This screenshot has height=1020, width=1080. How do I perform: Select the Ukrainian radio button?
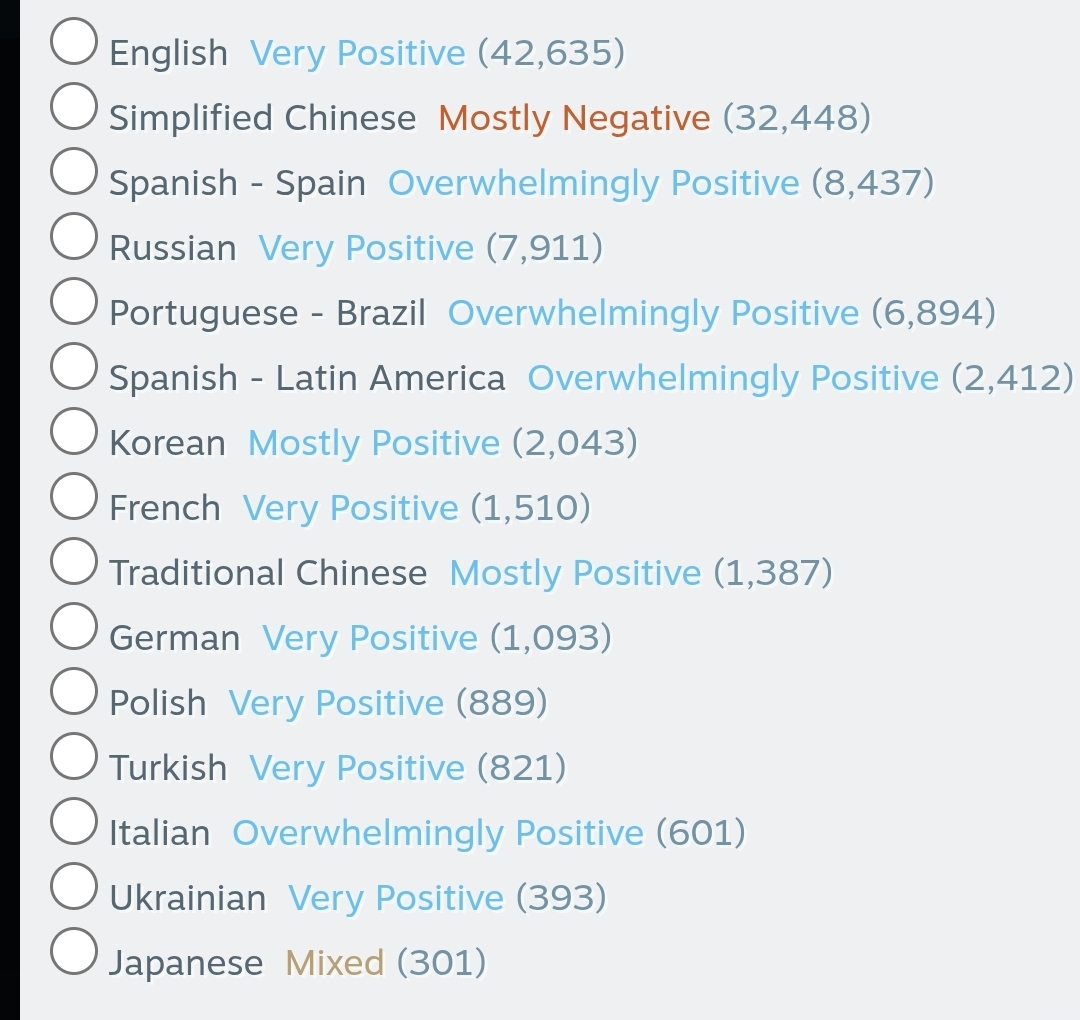(x=74, y=886)
